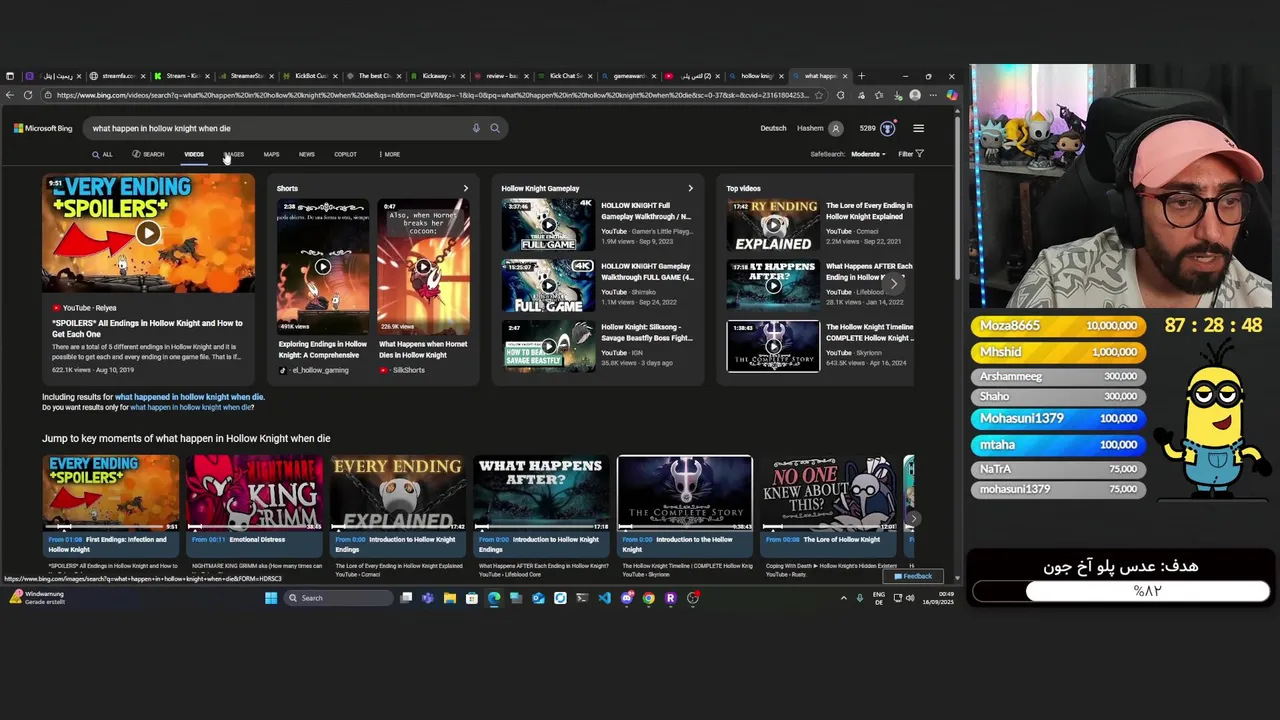Open The Lore of Every Ending link
1280x720 pixels.
click(x=869, y=211)
